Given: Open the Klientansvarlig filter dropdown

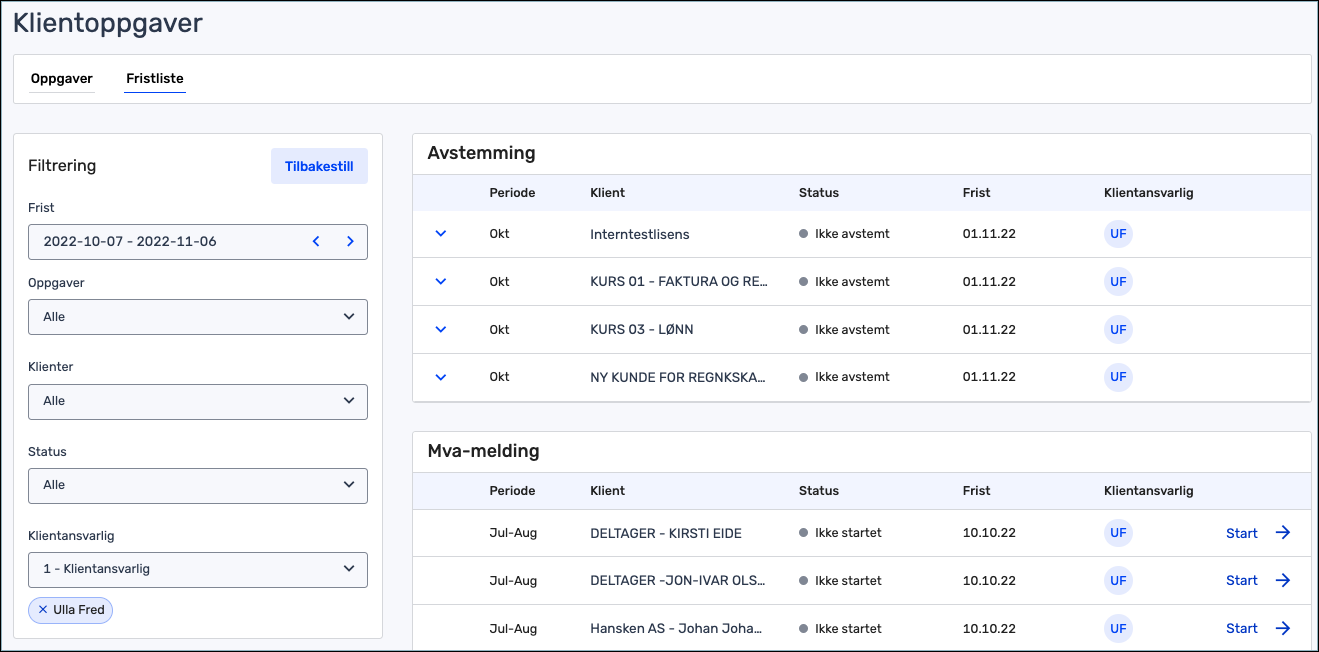Looking at the screenshot, I should 197,569.
